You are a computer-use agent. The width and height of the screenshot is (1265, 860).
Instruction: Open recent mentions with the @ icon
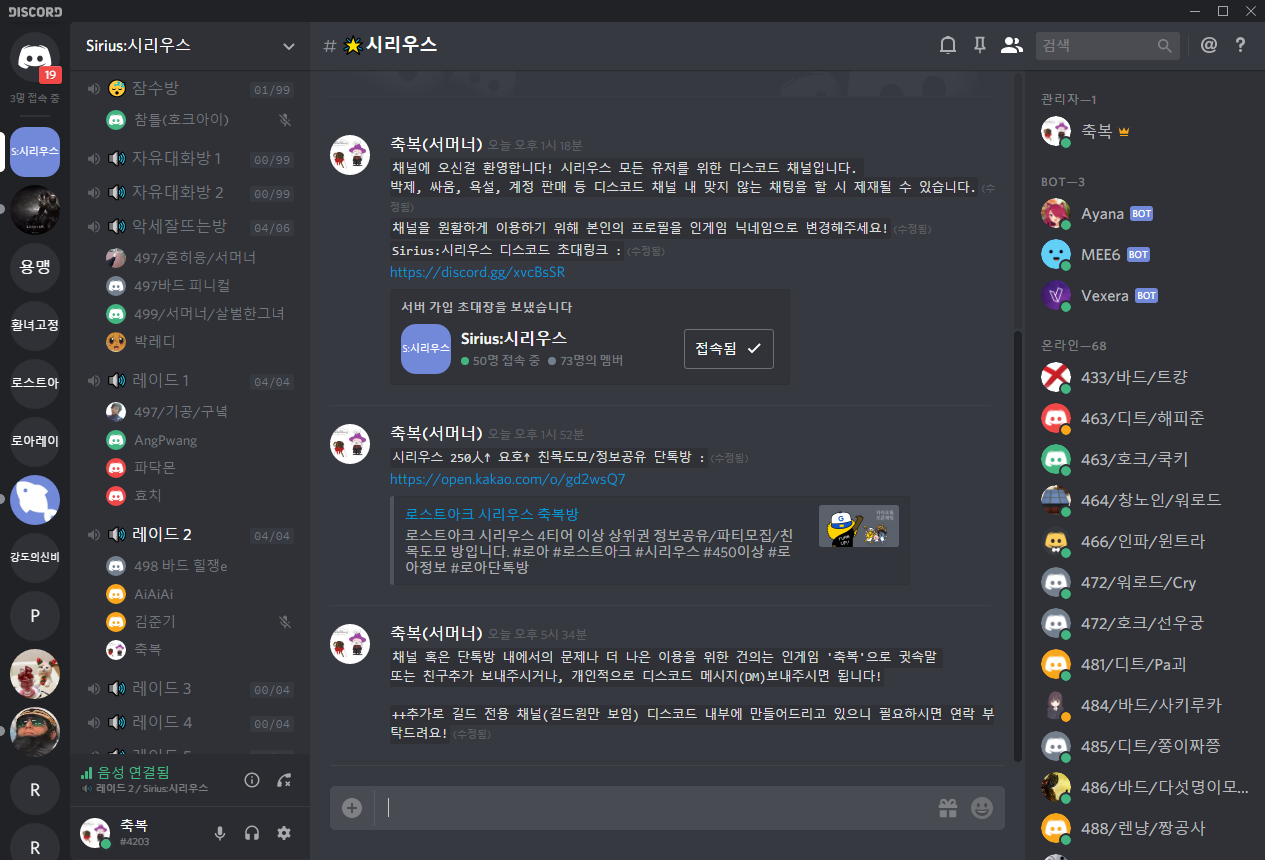point(1208,44)
